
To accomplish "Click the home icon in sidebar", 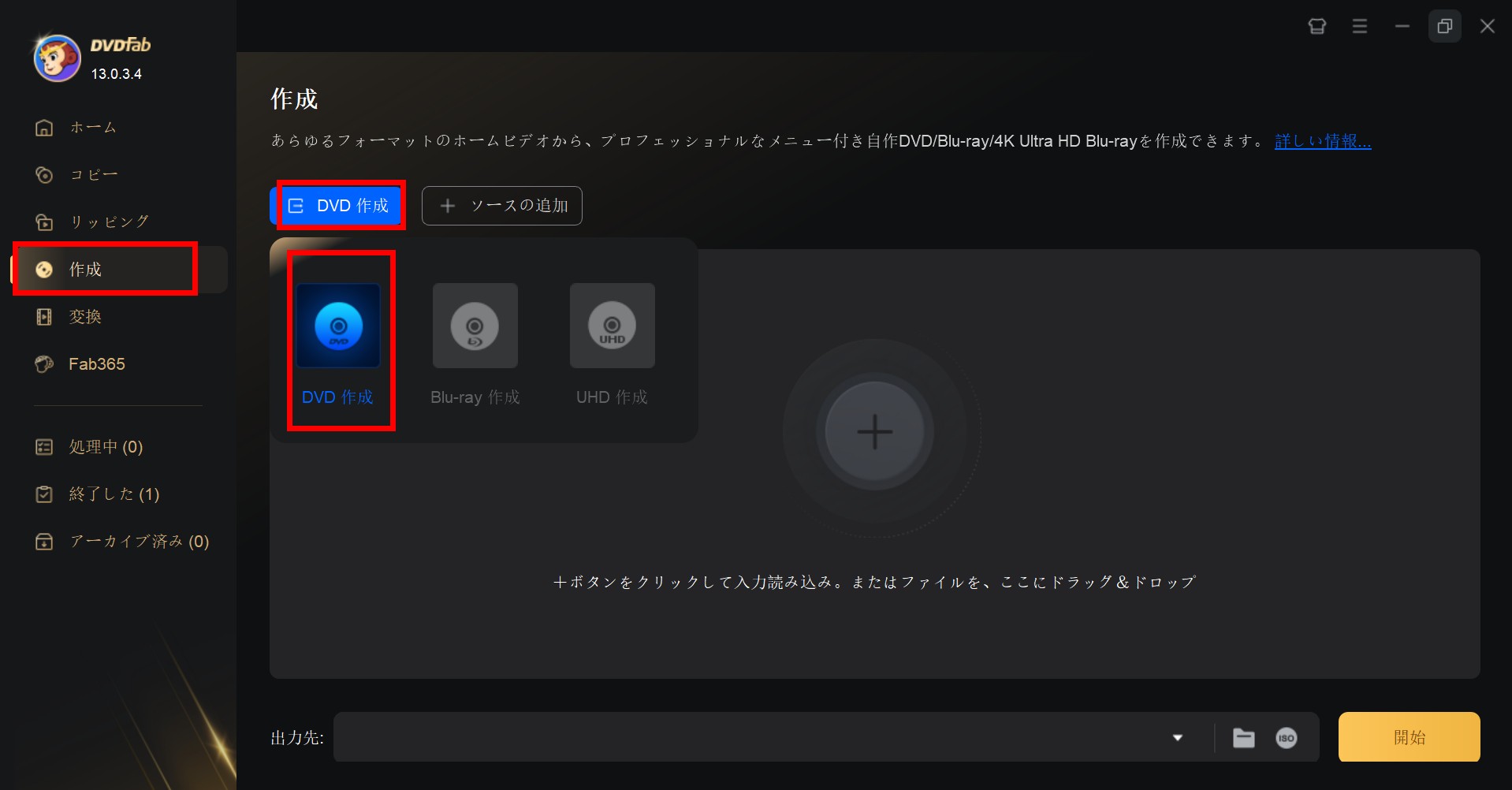I will (44, 127).
